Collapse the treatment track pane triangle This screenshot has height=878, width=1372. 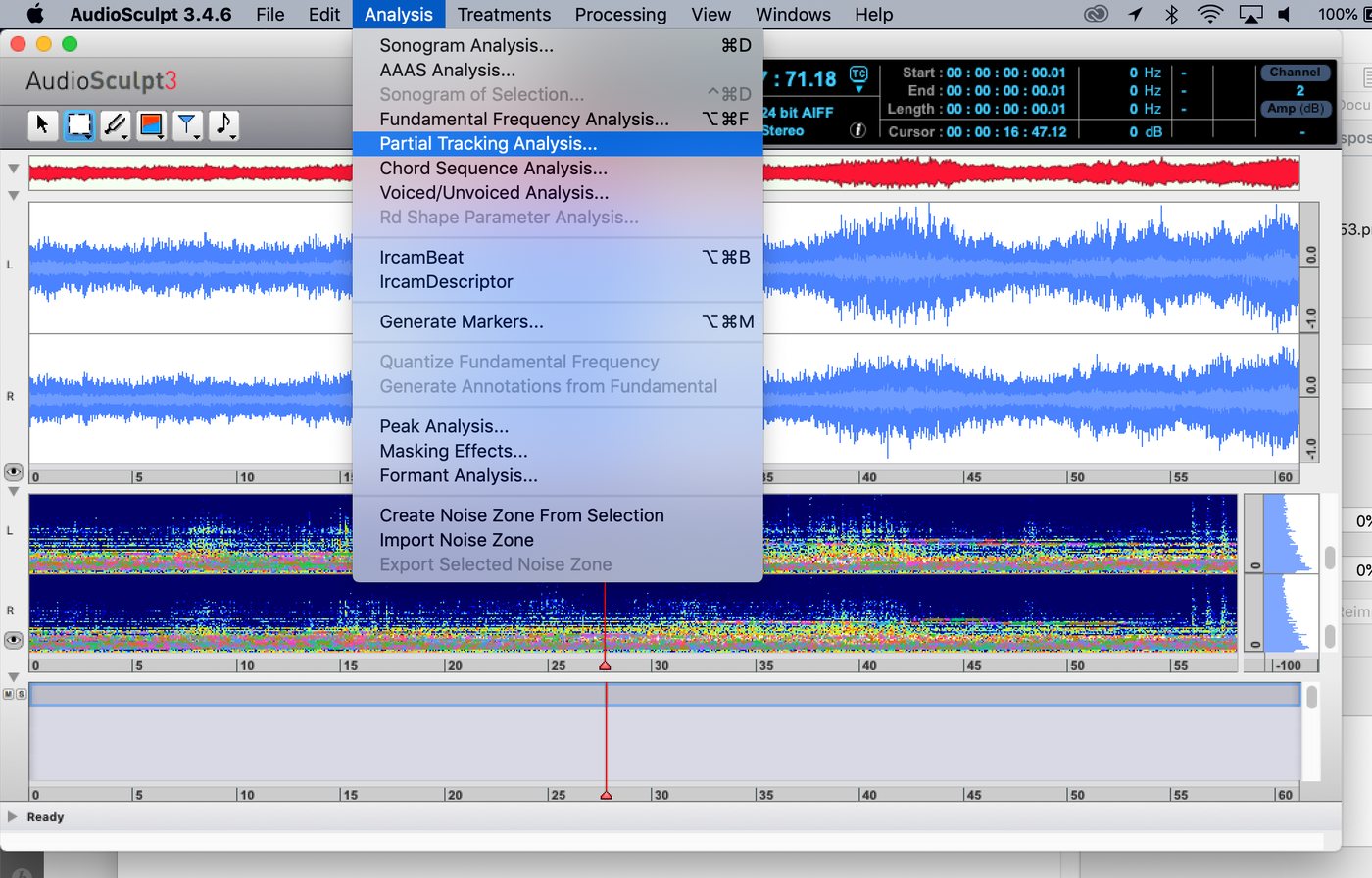coord(13,677)
